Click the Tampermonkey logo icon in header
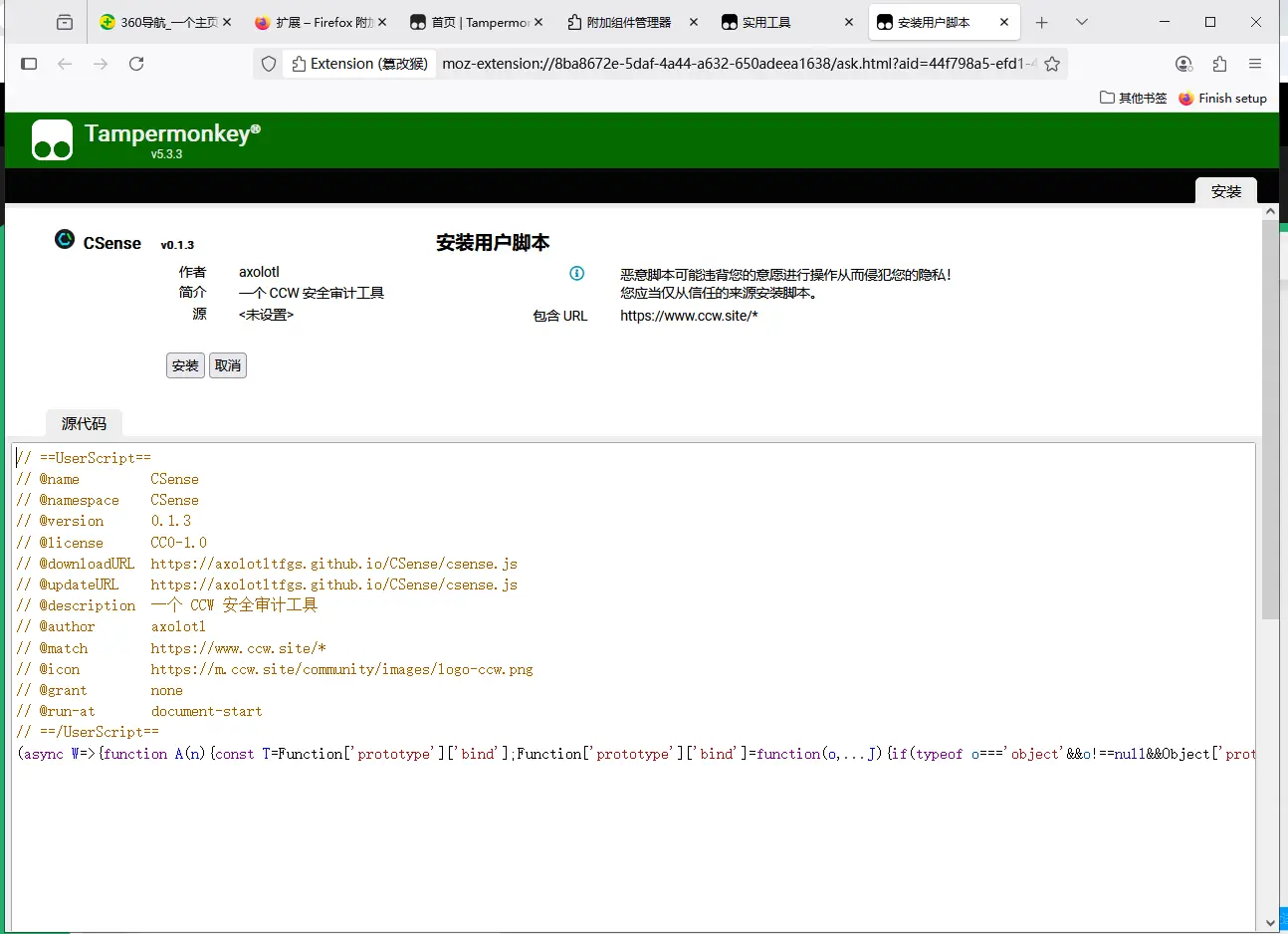This screenshot has height=934, width=1288. point(52,139)
